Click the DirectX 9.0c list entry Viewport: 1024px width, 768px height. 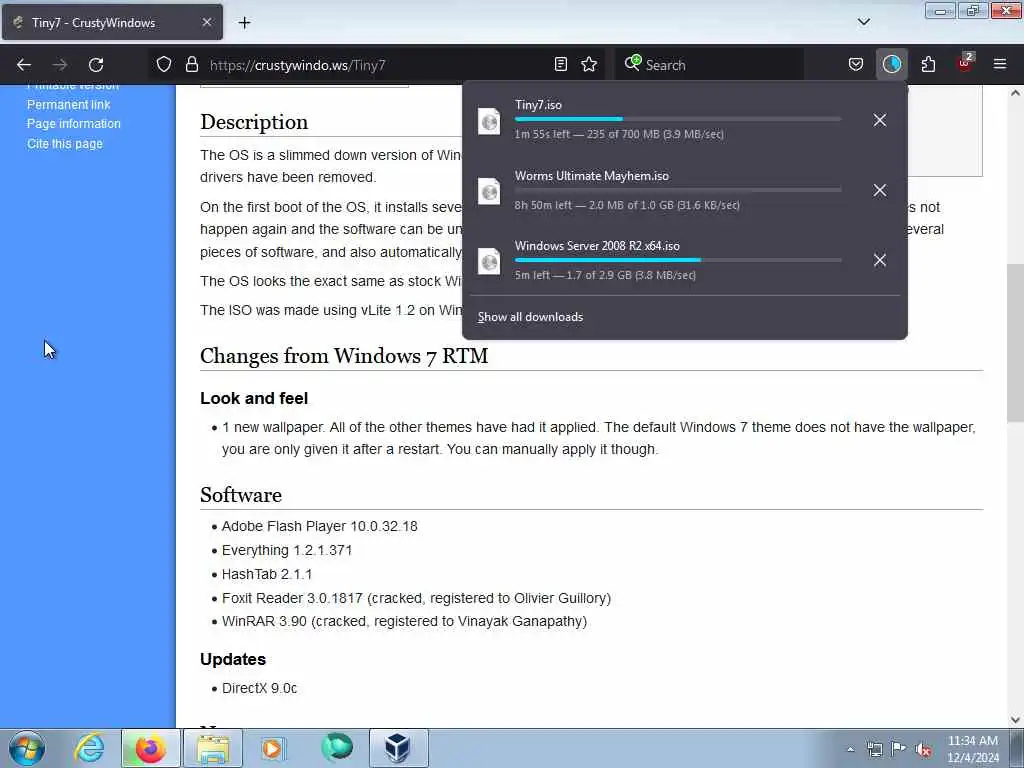coord(259,688)
